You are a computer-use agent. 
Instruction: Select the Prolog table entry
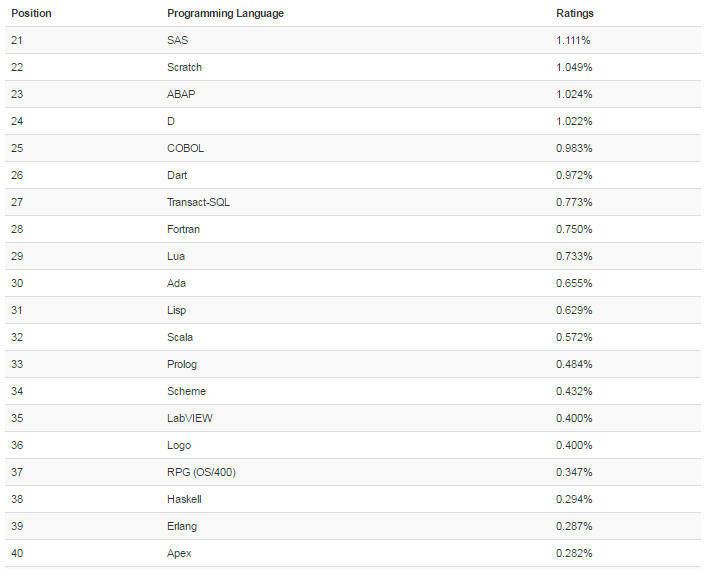coord(181,364)
